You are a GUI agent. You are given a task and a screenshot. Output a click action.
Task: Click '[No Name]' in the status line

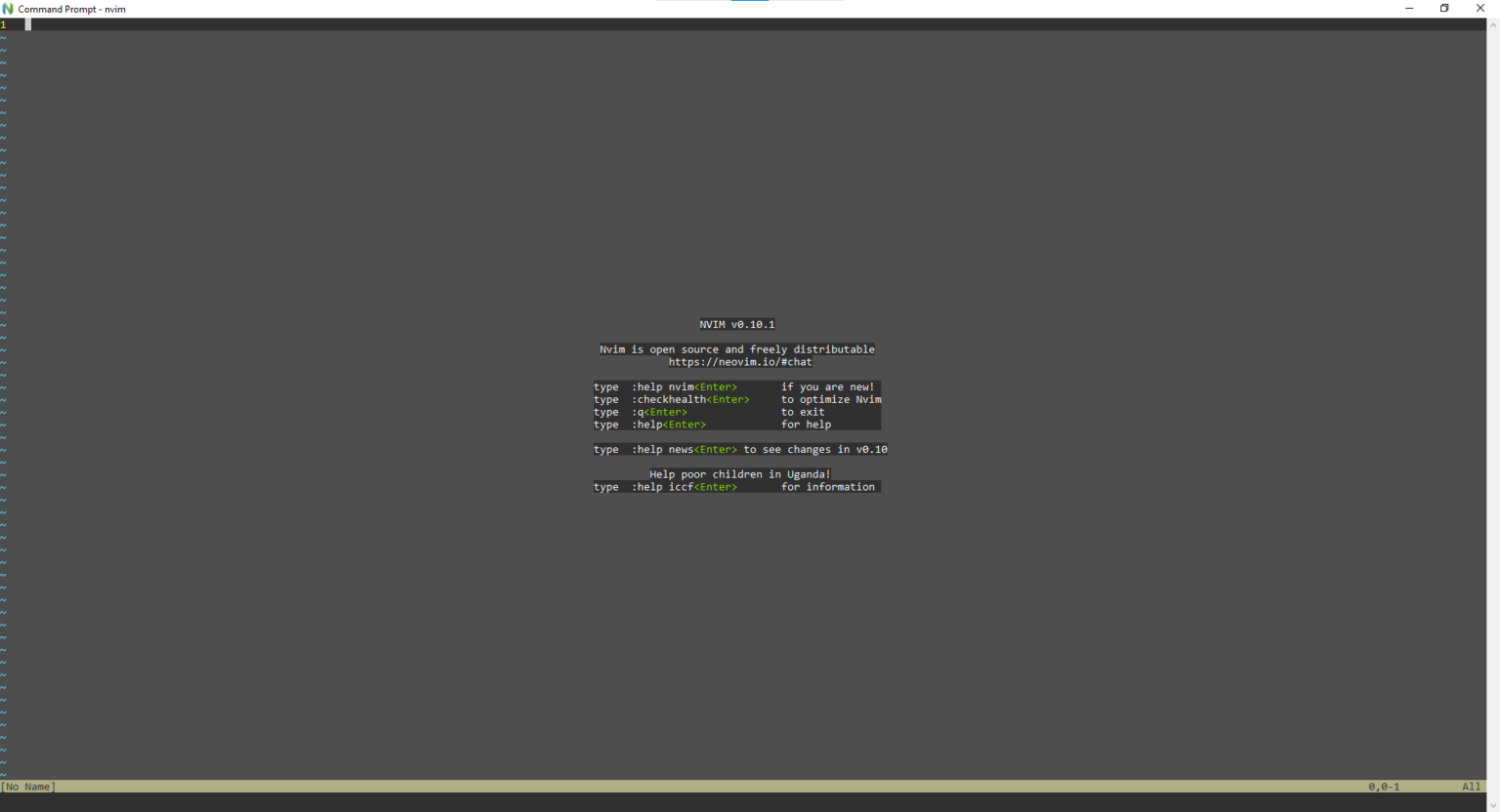click(28, 787)
